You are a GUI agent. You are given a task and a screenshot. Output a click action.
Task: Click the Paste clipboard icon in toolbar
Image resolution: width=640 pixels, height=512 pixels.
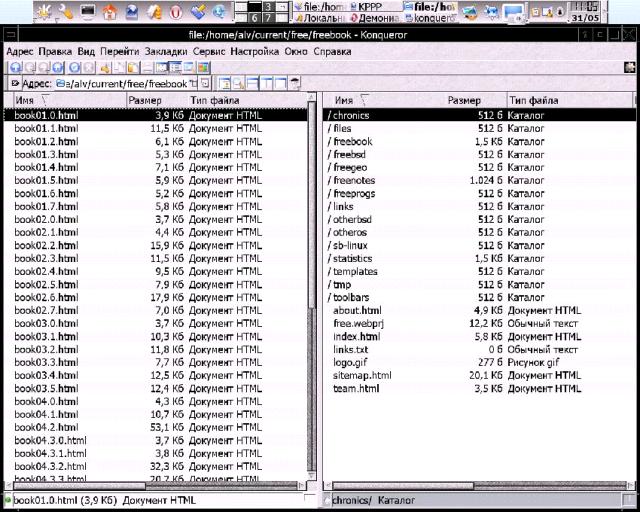pyautogui.click(x=133, y=67)
